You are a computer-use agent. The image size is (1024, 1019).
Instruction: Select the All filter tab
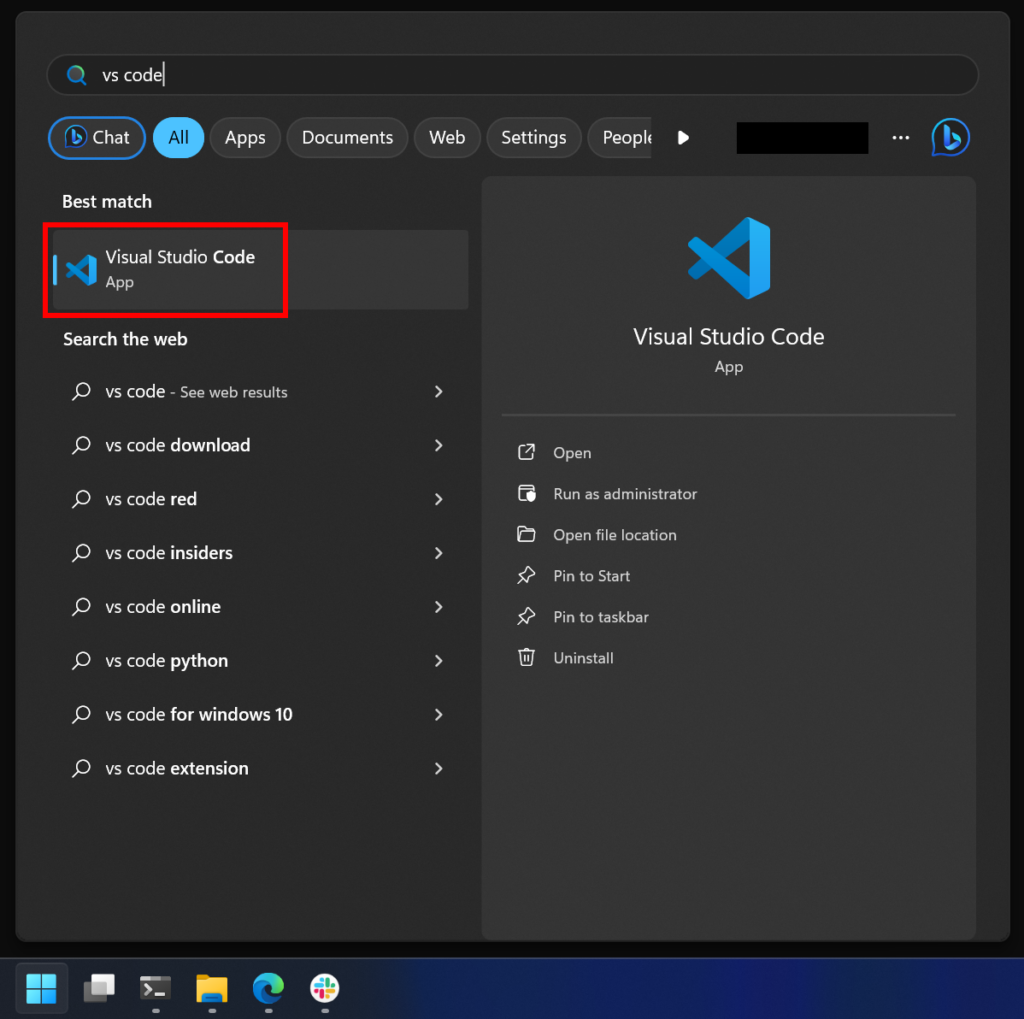click(178, 138)
